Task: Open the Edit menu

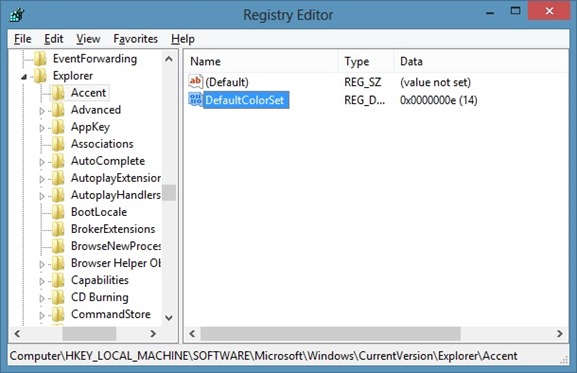Action: coord(54,39)
